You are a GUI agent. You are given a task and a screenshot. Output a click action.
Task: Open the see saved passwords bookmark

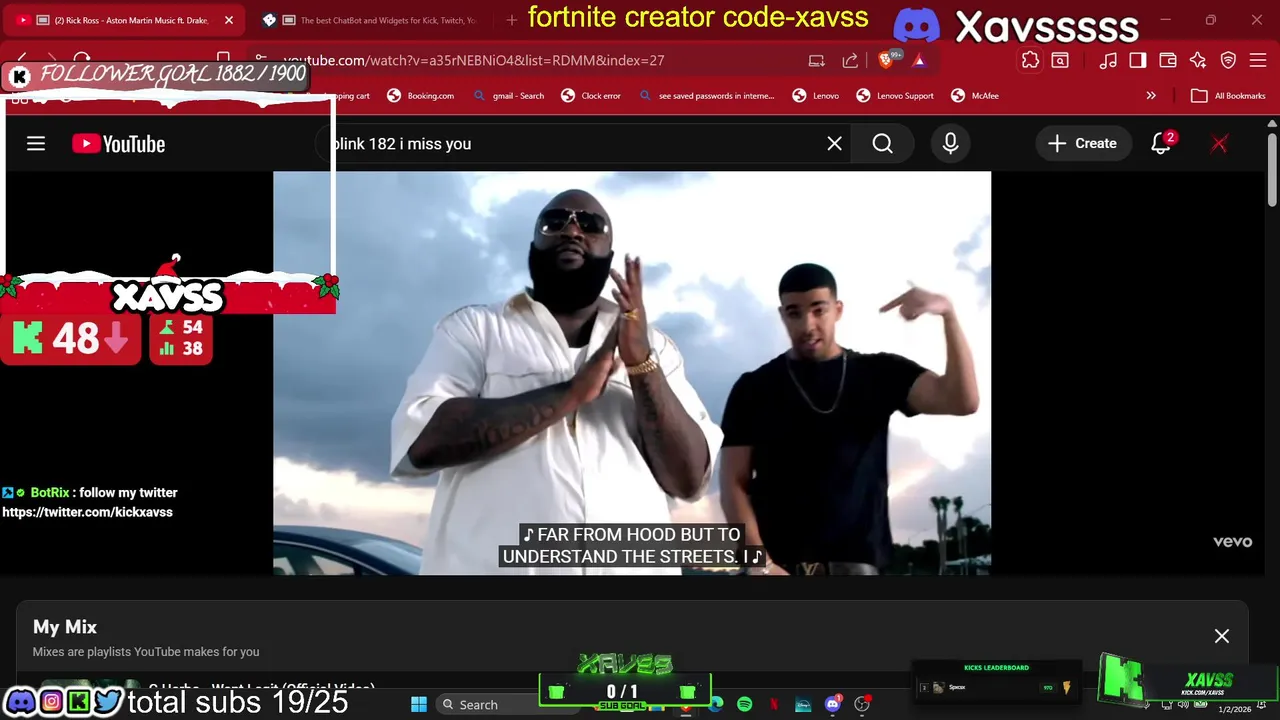click(x=707, y=96)
